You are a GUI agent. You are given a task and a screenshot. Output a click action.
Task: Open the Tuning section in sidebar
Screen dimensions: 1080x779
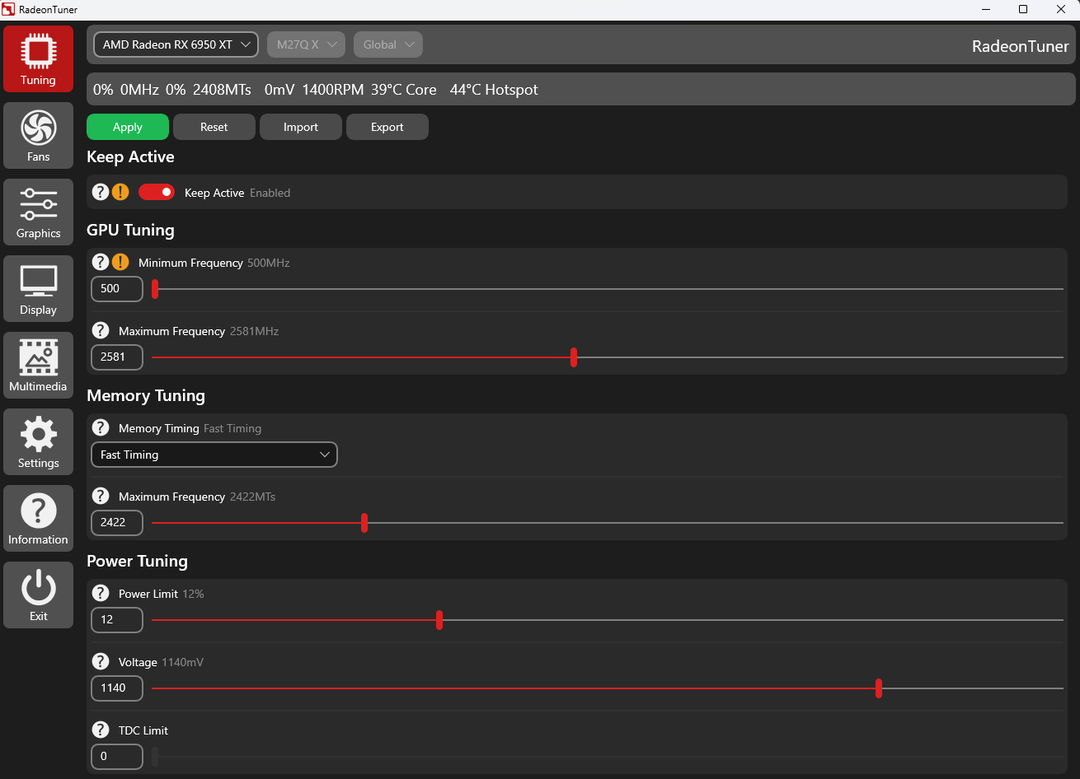(38, 59)
